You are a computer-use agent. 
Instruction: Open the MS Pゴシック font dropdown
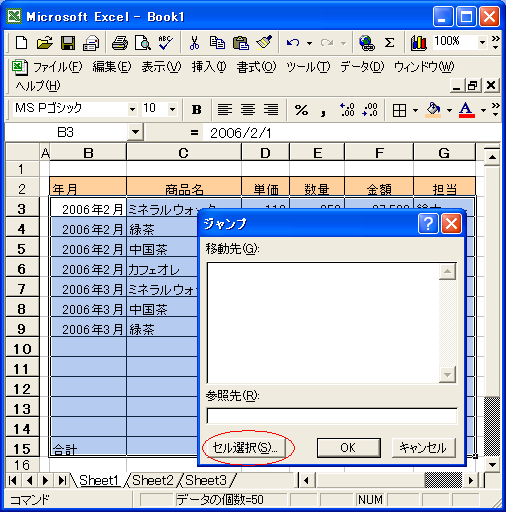[x=132, y=109]
